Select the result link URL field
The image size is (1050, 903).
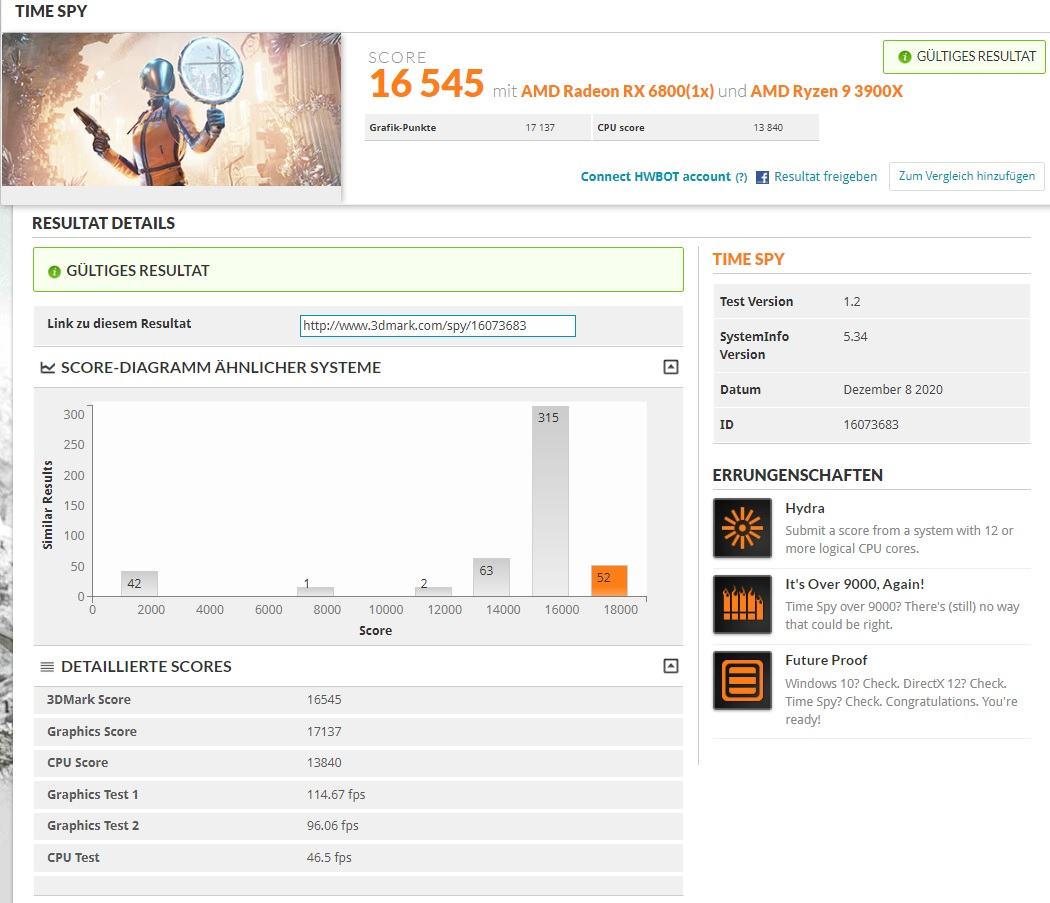coord(437,326)
